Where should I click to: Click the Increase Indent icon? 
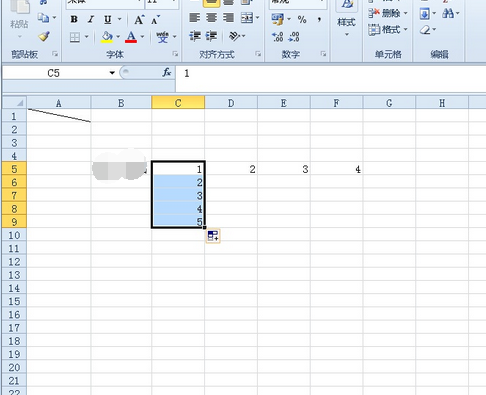tap(211, 36)
